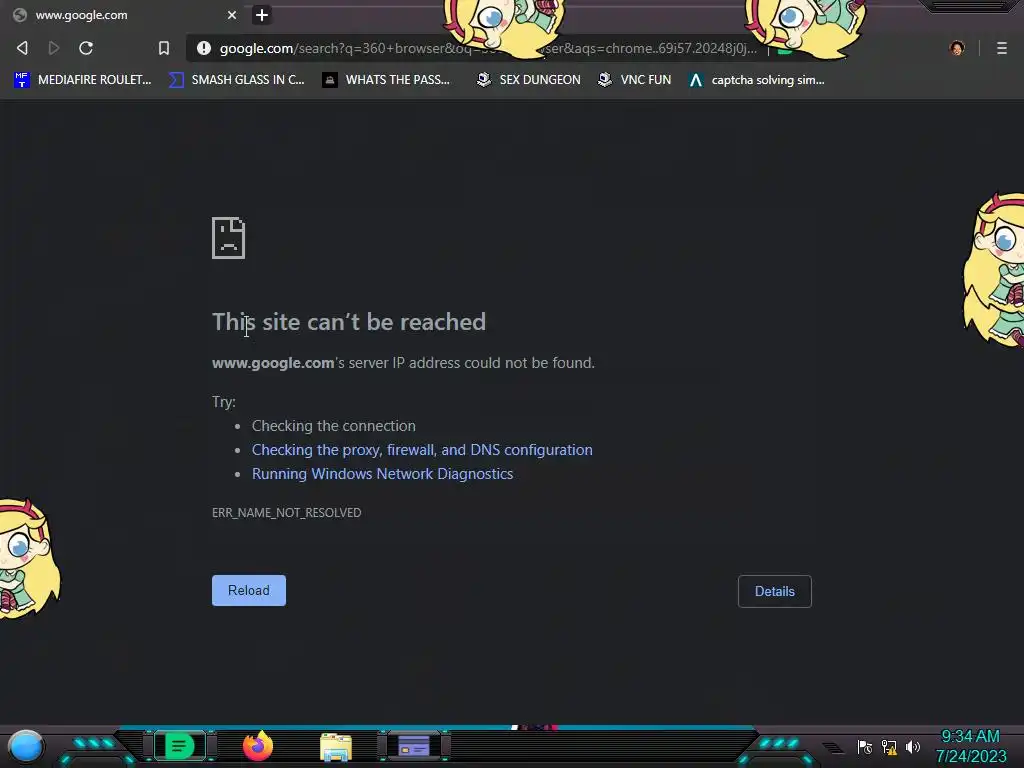Show error Details button
Viewport: 1024px width, 768px height.
[775, 591]
